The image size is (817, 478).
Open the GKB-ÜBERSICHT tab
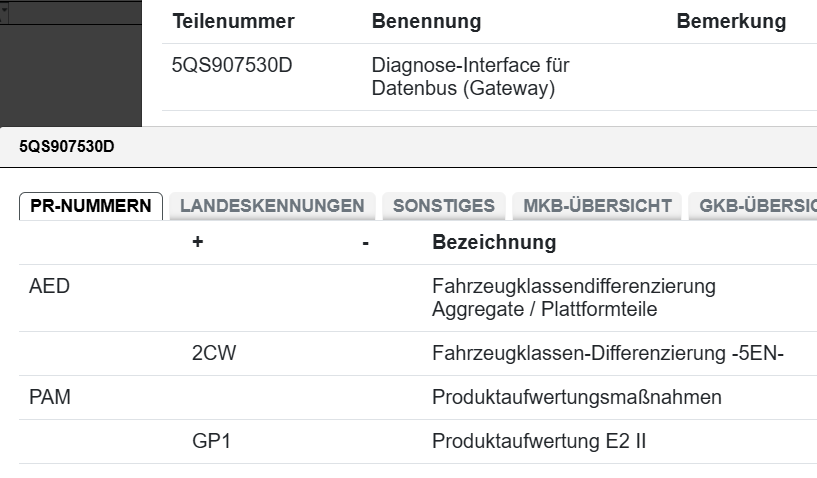click(757, 206)
